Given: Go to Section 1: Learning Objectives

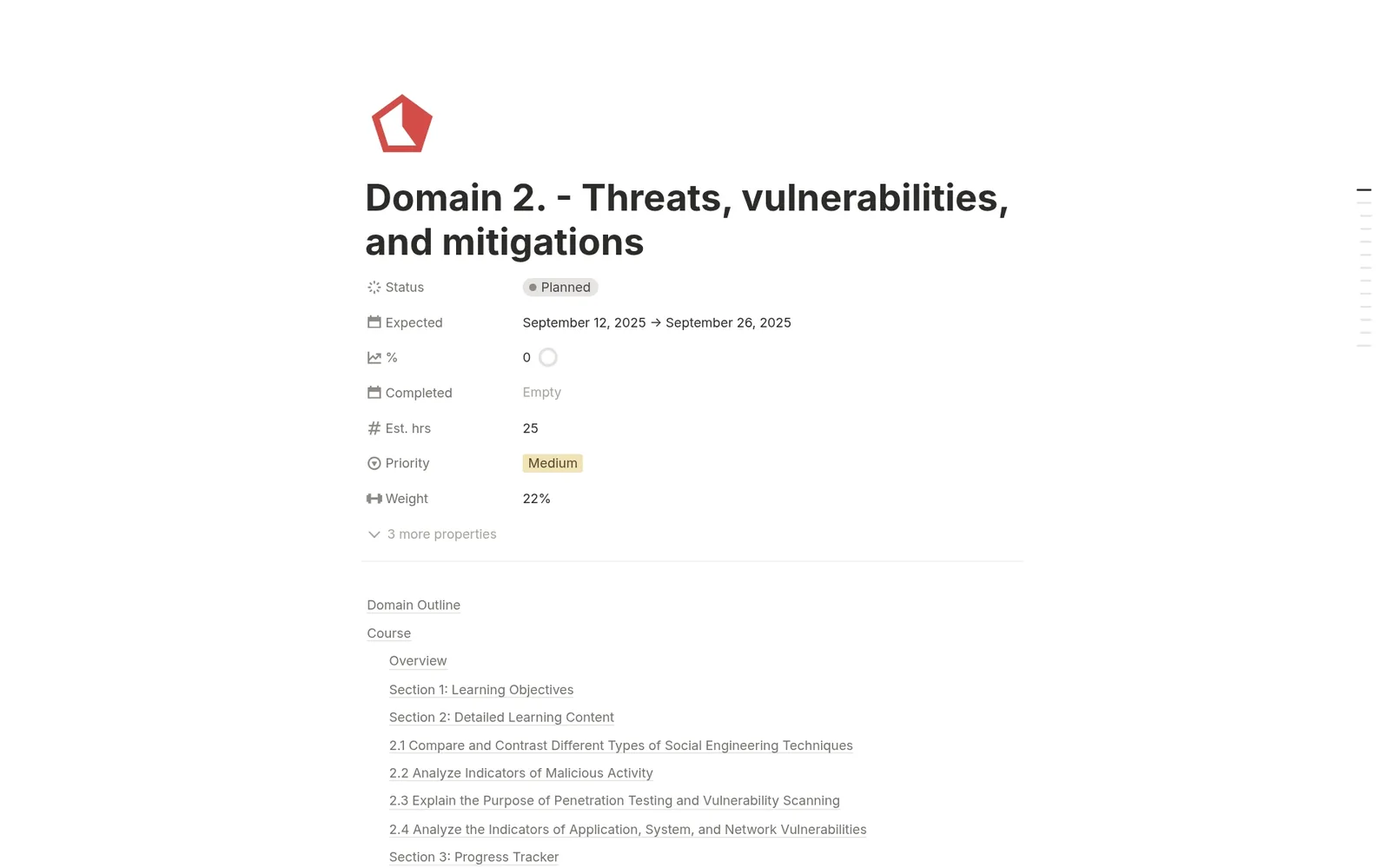Looking at the screenshot, I should (x=481, y=690).
